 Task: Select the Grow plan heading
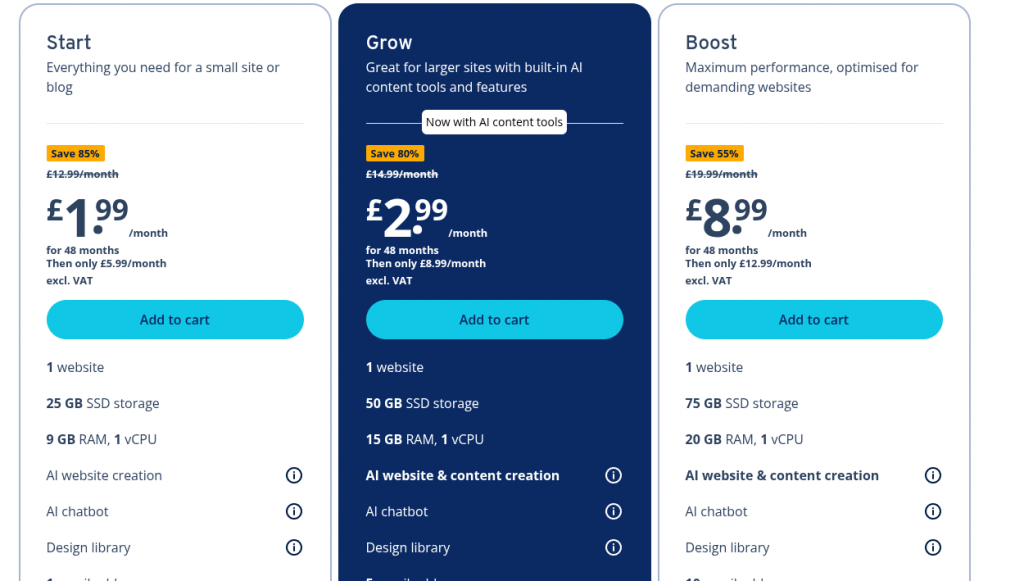tap(389, 43)
